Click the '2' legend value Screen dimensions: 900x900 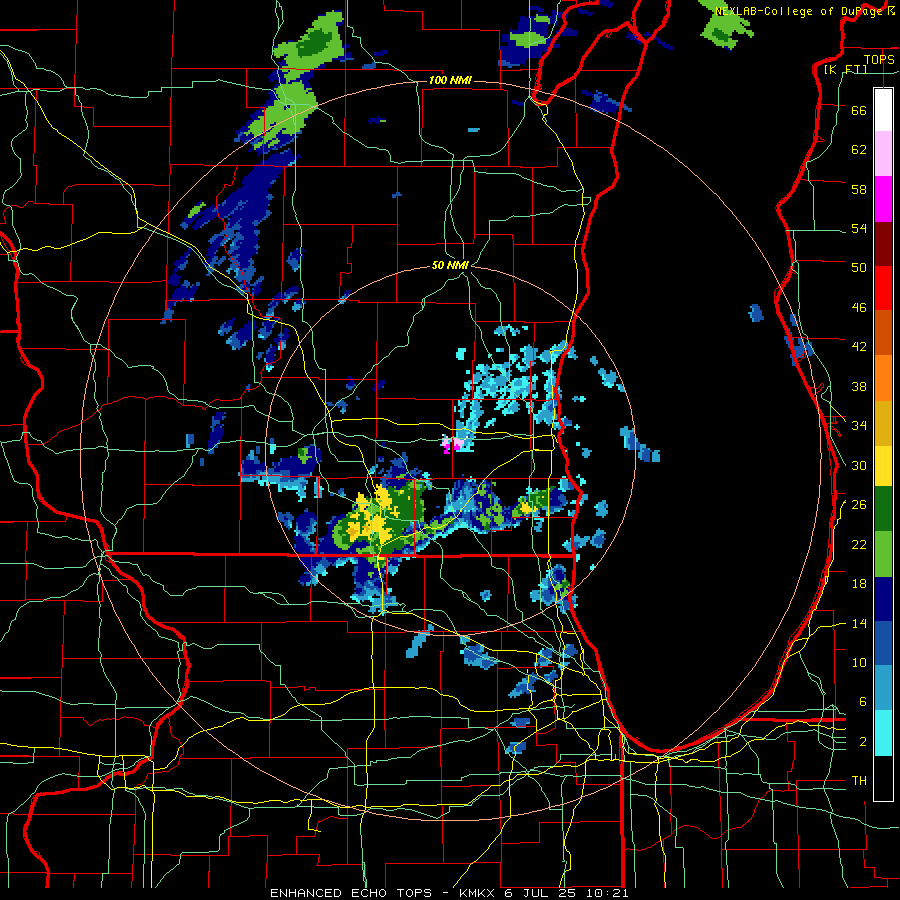pyautogui.click(x=863, y=742)
